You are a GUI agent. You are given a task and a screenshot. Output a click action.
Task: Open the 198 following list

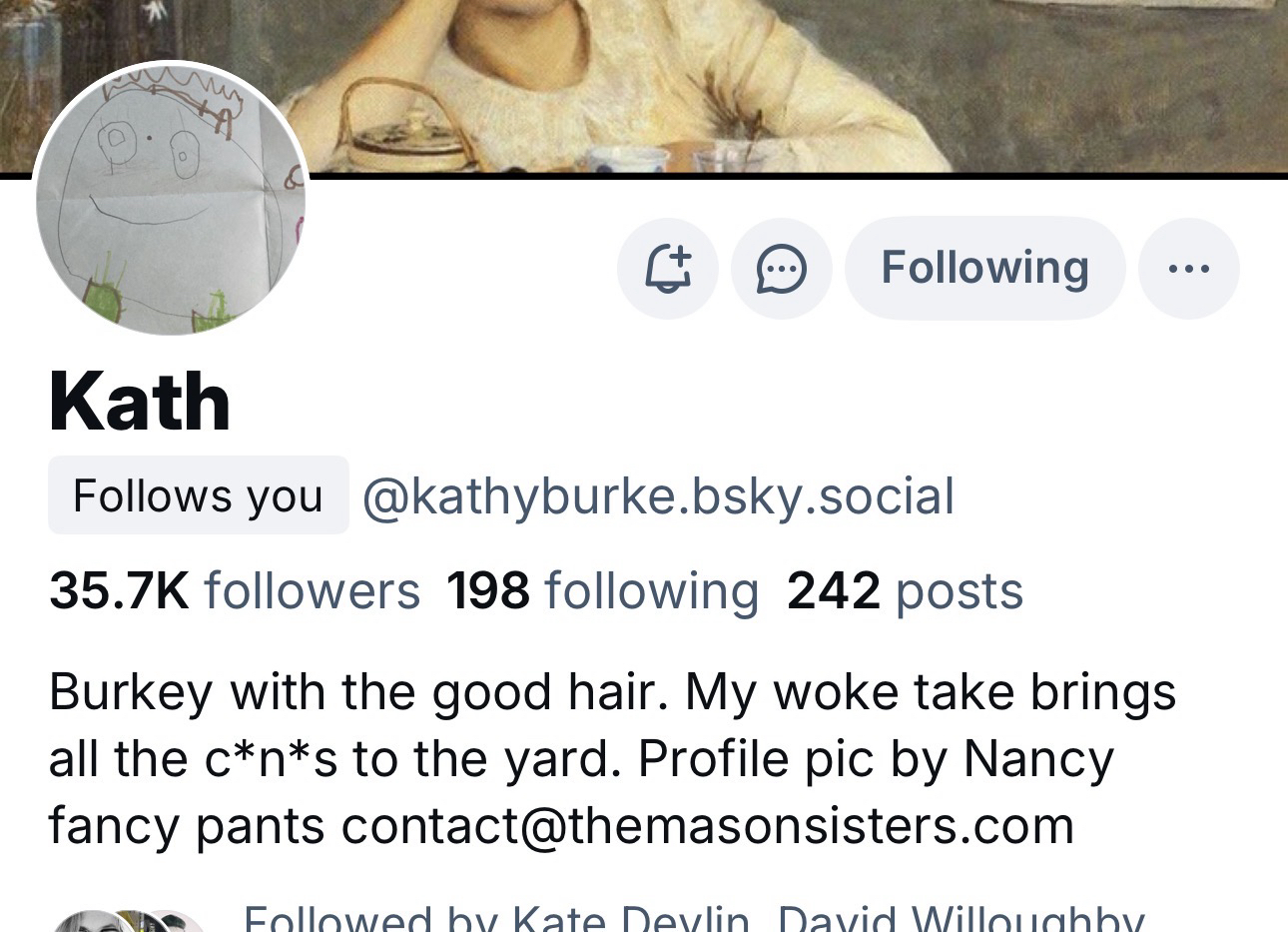pyautogui.click(x=603, y=590)
